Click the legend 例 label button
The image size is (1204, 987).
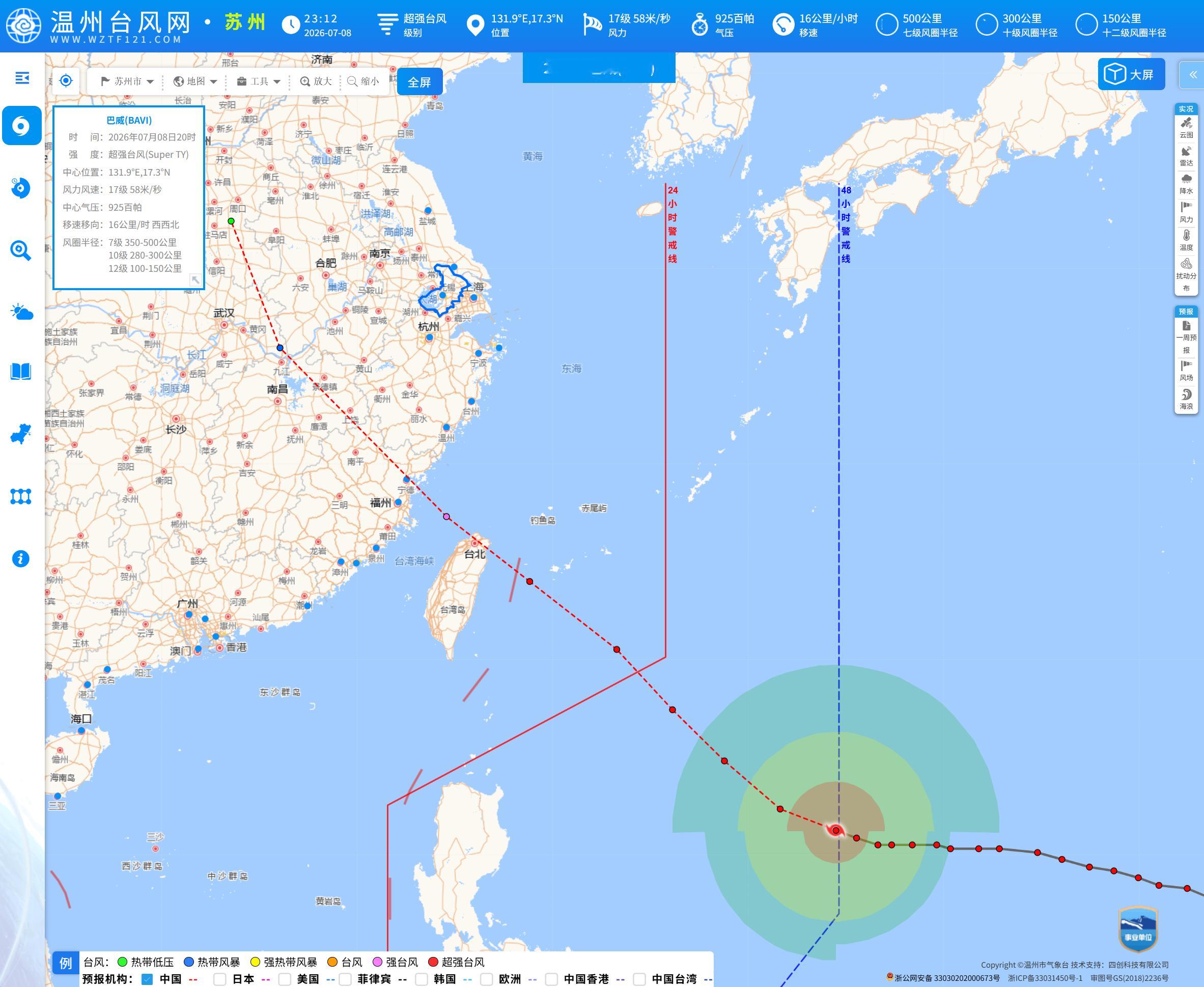point(65,963)
